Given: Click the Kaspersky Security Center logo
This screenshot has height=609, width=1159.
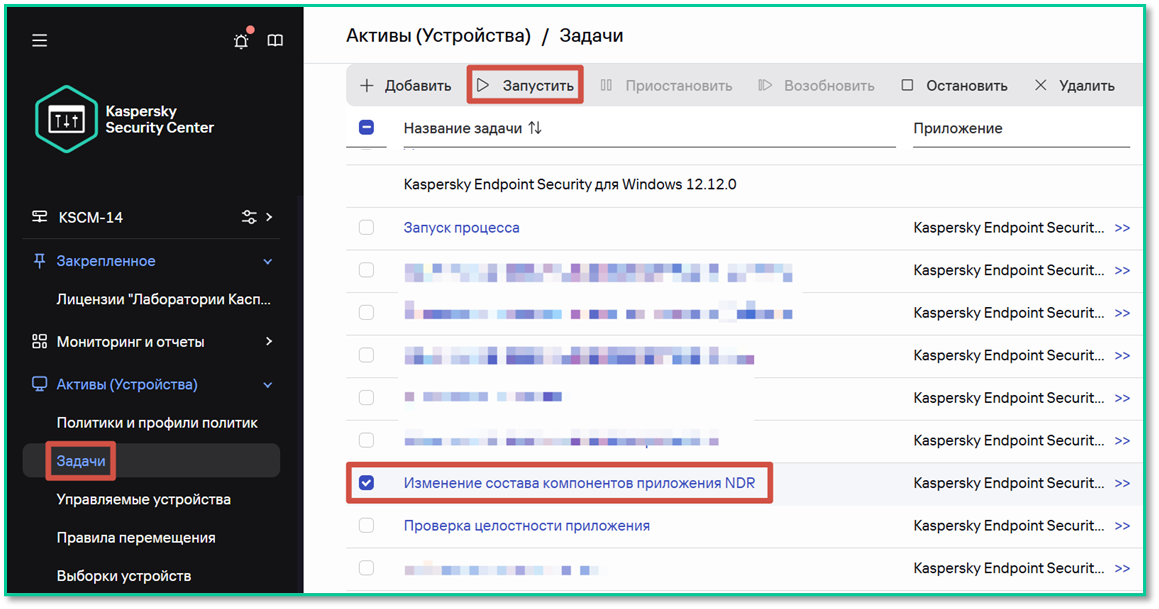Looking at the screenshot, I should coord(124,119).
